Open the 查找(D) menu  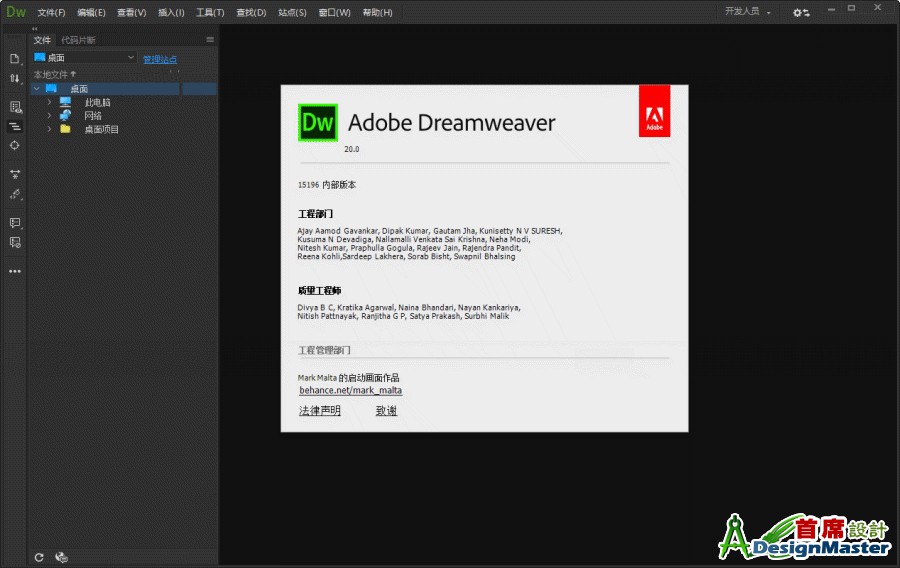(x=251, y=12)
